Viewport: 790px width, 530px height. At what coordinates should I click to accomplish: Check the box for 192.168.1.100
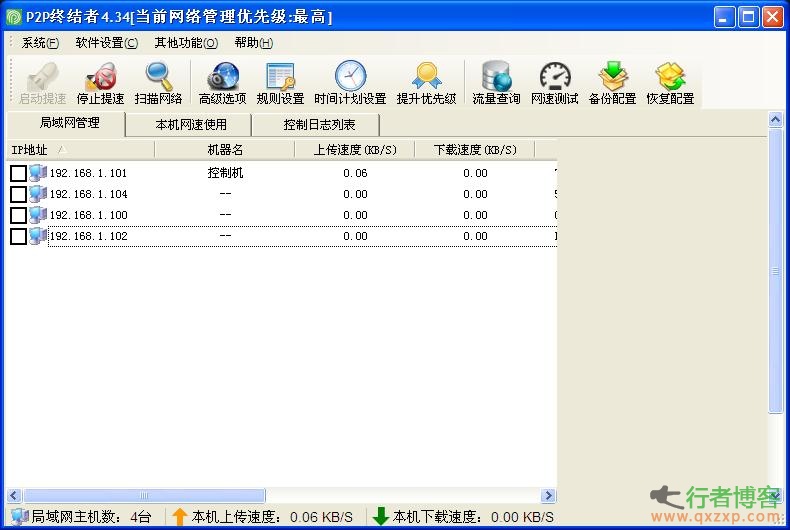18,215
